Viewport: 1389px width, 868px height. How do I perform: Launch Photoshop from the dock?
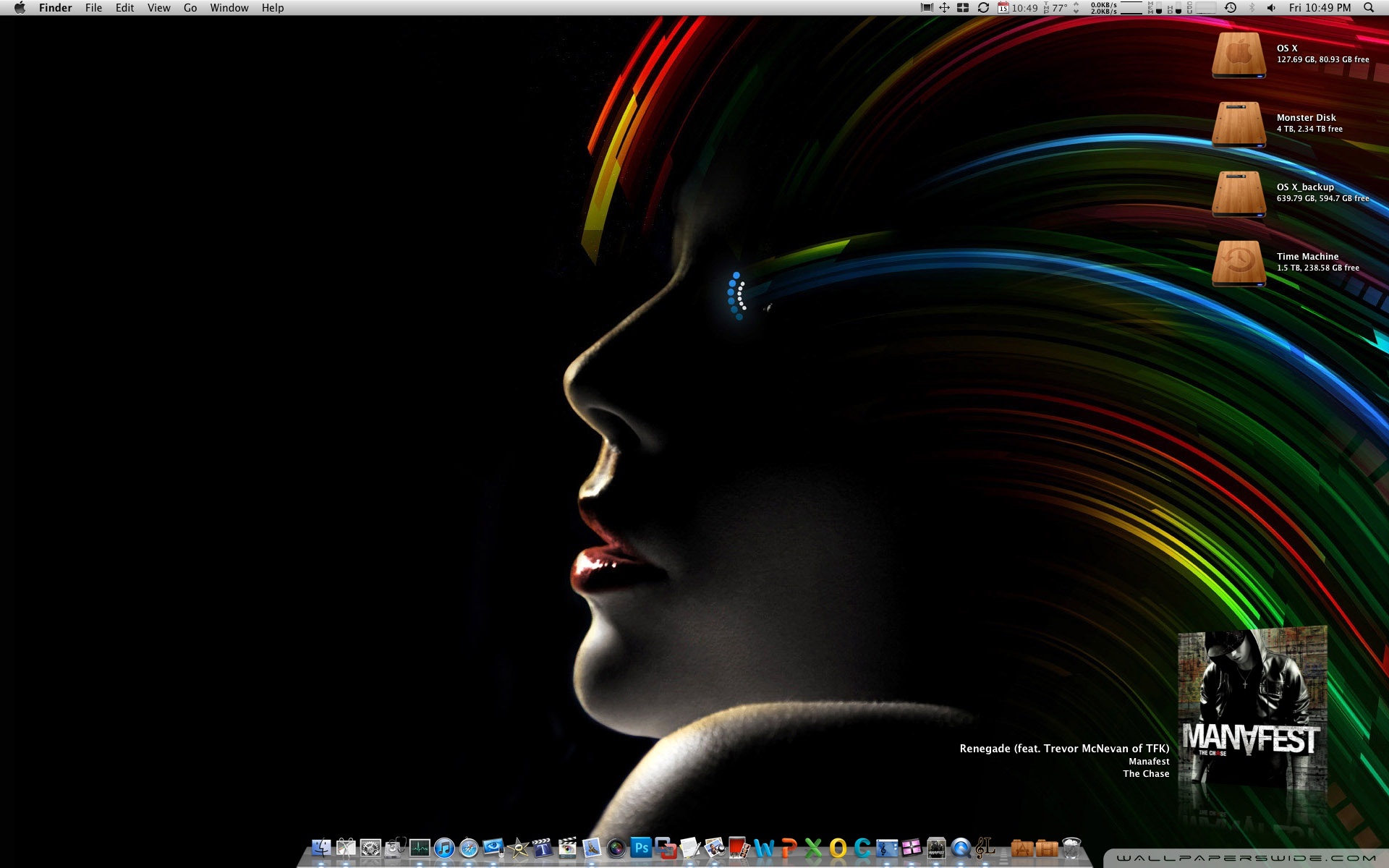(641, 848)
